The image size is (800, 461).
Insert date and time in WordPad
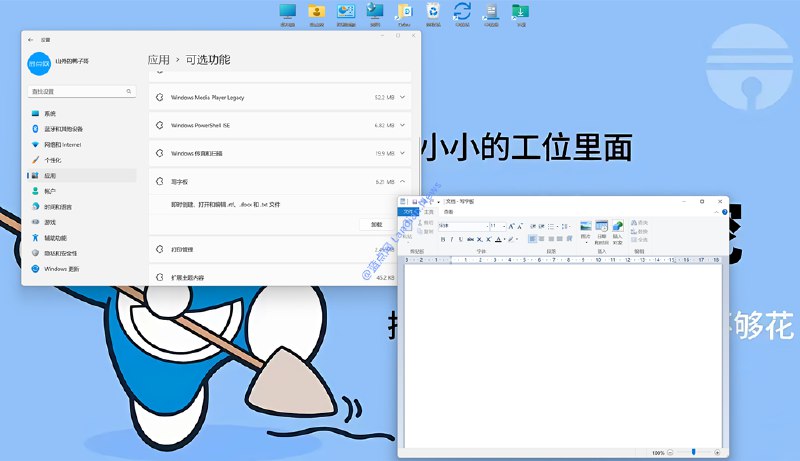point(602,232)
